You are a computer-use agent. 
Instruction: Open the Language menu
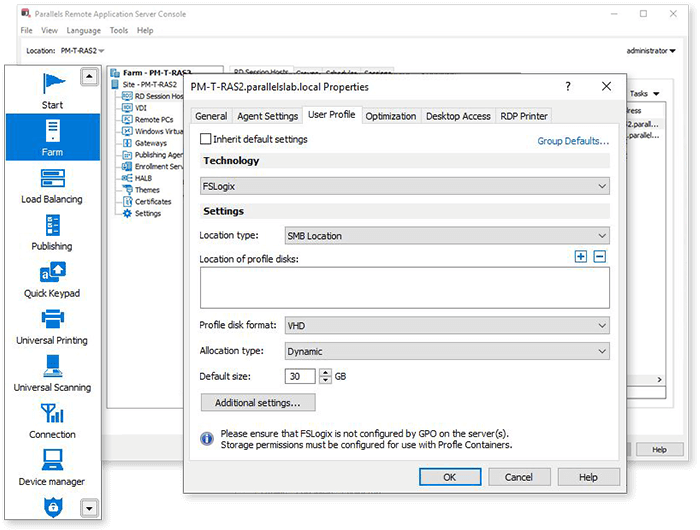click(x=83, y=31)
